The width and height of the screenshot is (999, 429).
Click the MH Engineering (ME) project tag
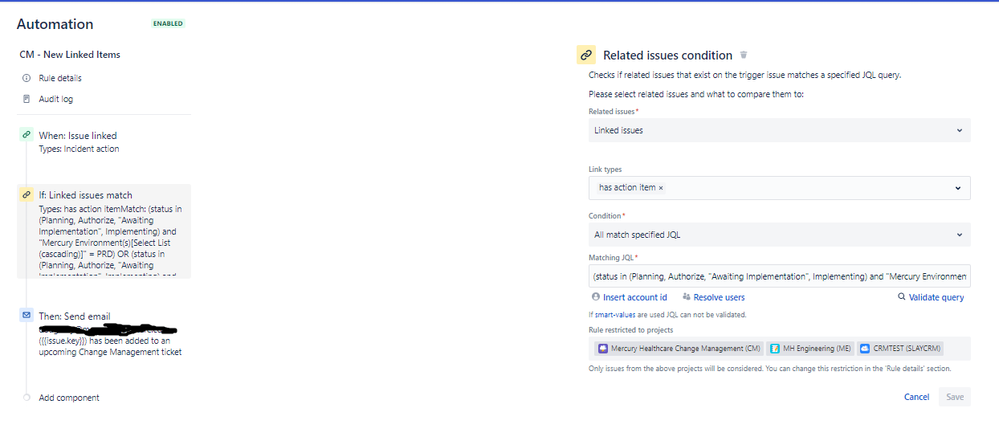[810, 349]
